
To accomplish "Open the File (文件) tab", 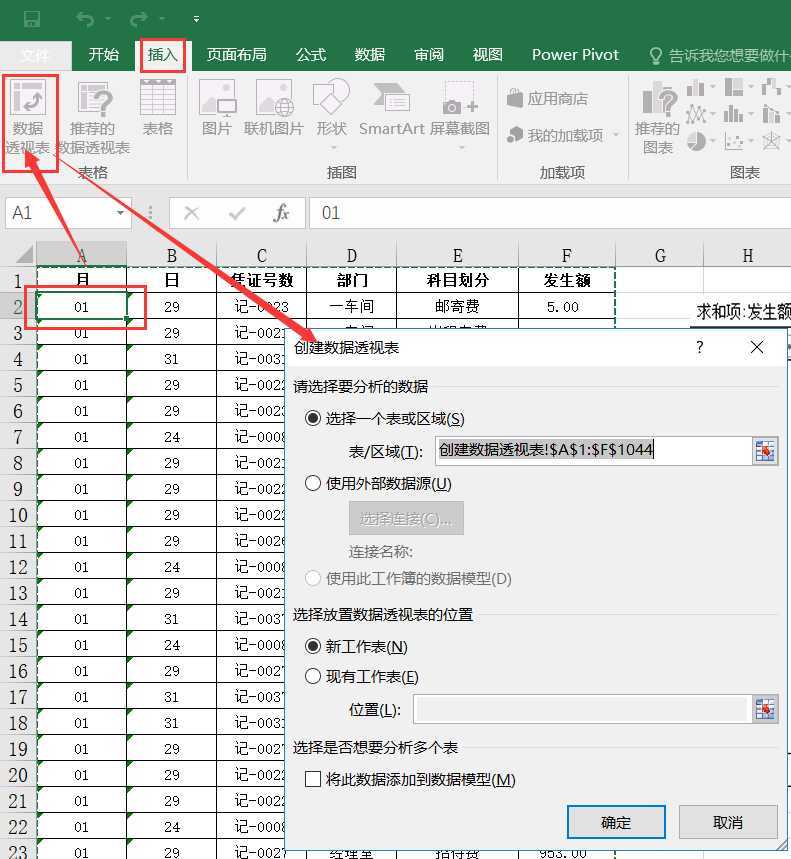I will point(36,55).
